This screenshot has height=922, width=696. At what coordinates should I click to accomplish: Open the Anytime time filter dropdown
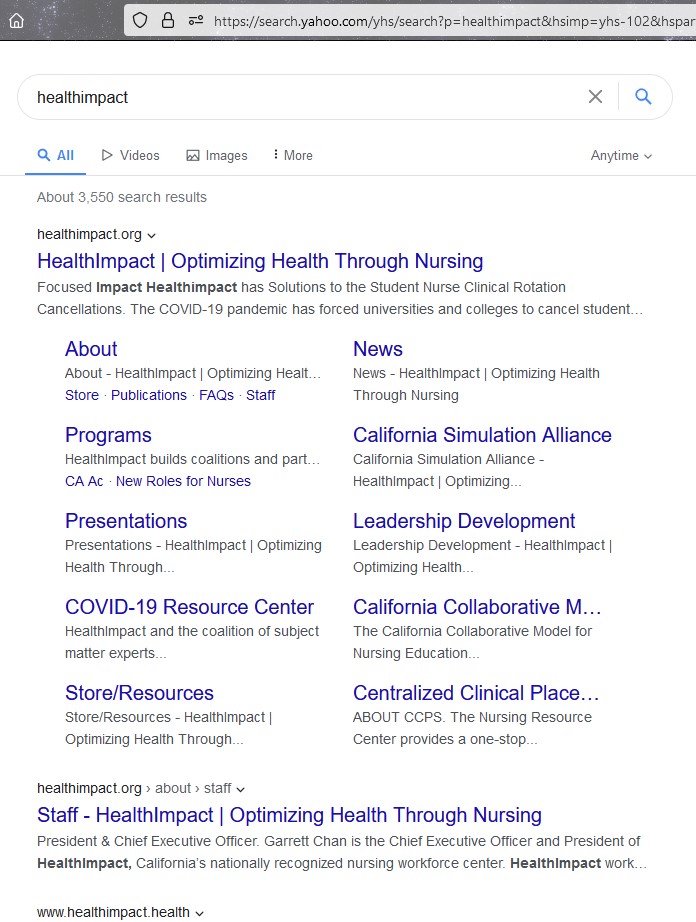point(621,156)
